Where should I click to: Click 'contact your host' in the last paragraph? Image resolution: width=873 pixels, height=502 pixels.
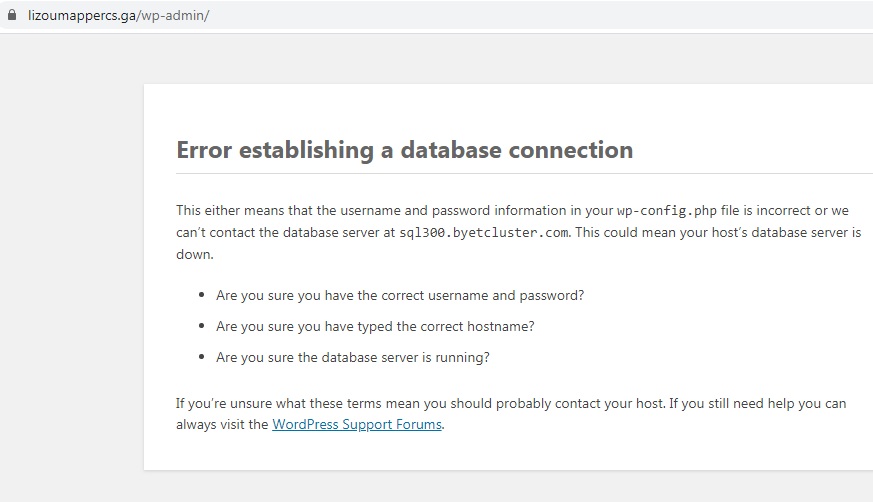tap(609, 403)
